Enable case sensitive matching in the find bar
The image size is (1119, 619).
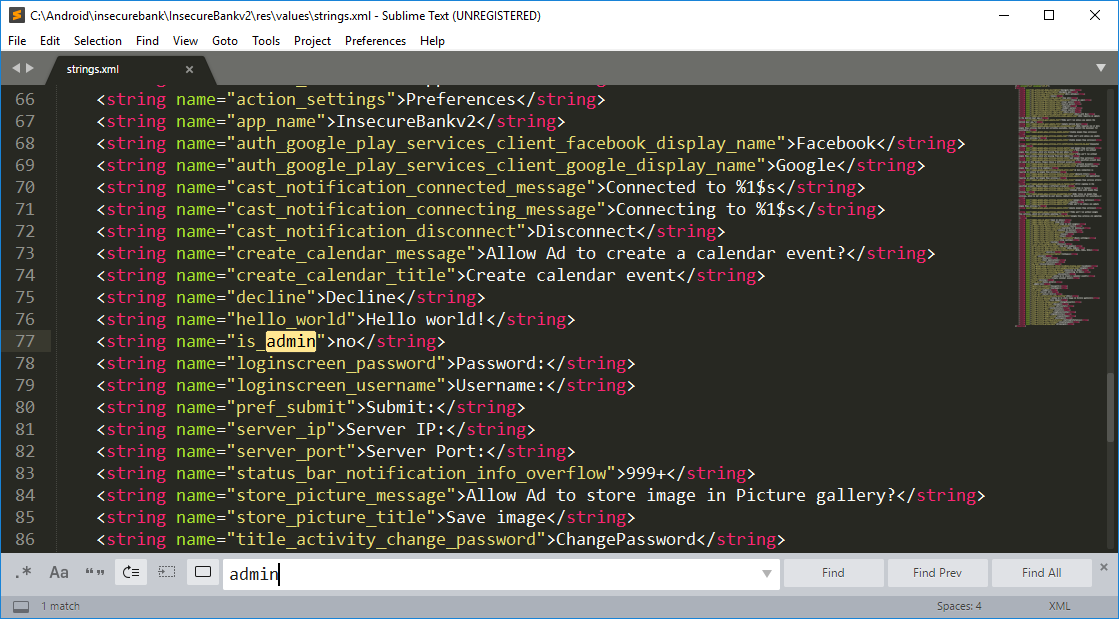[58, 572]
